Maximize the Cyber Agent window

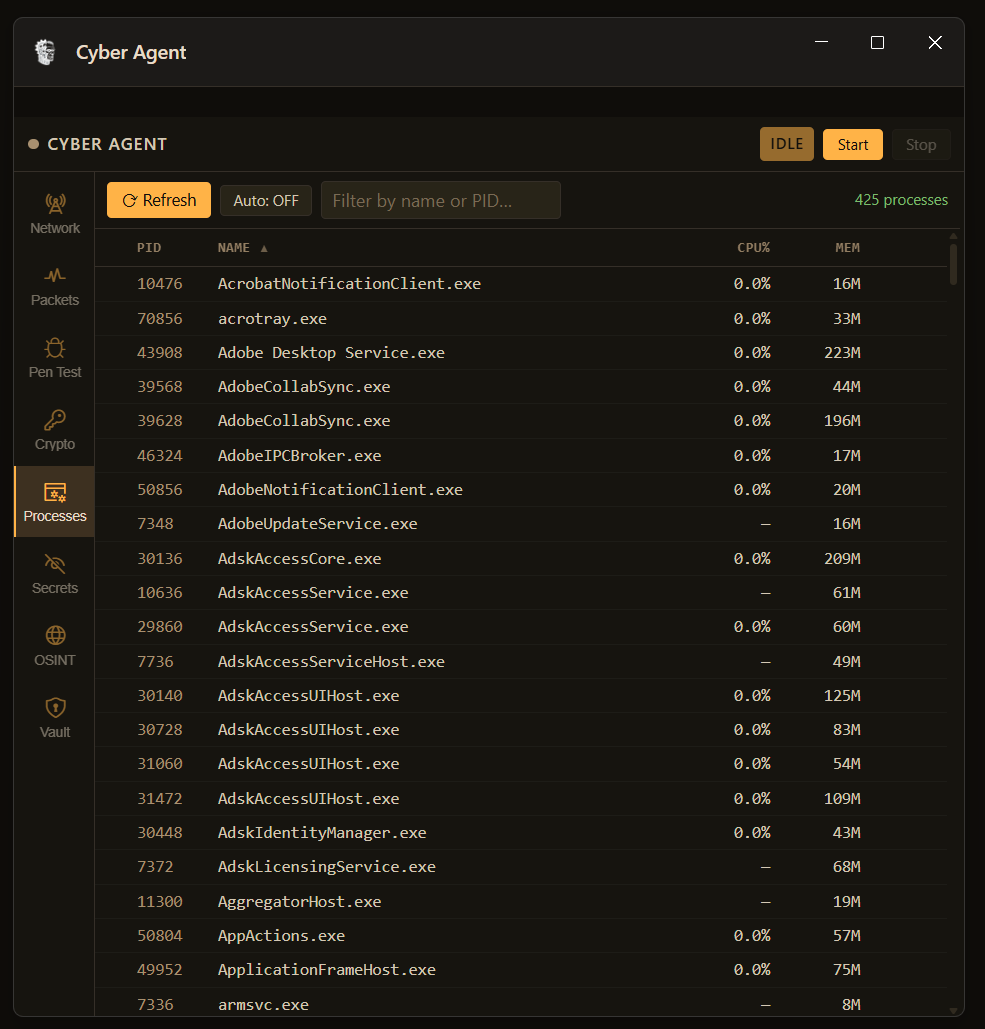point(877,43)
